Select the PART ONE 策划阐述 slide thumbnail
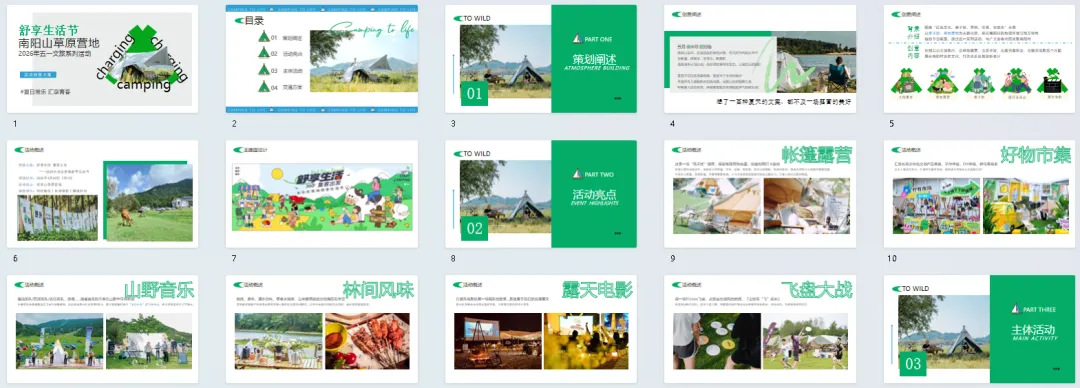 [x=541, y=59]
